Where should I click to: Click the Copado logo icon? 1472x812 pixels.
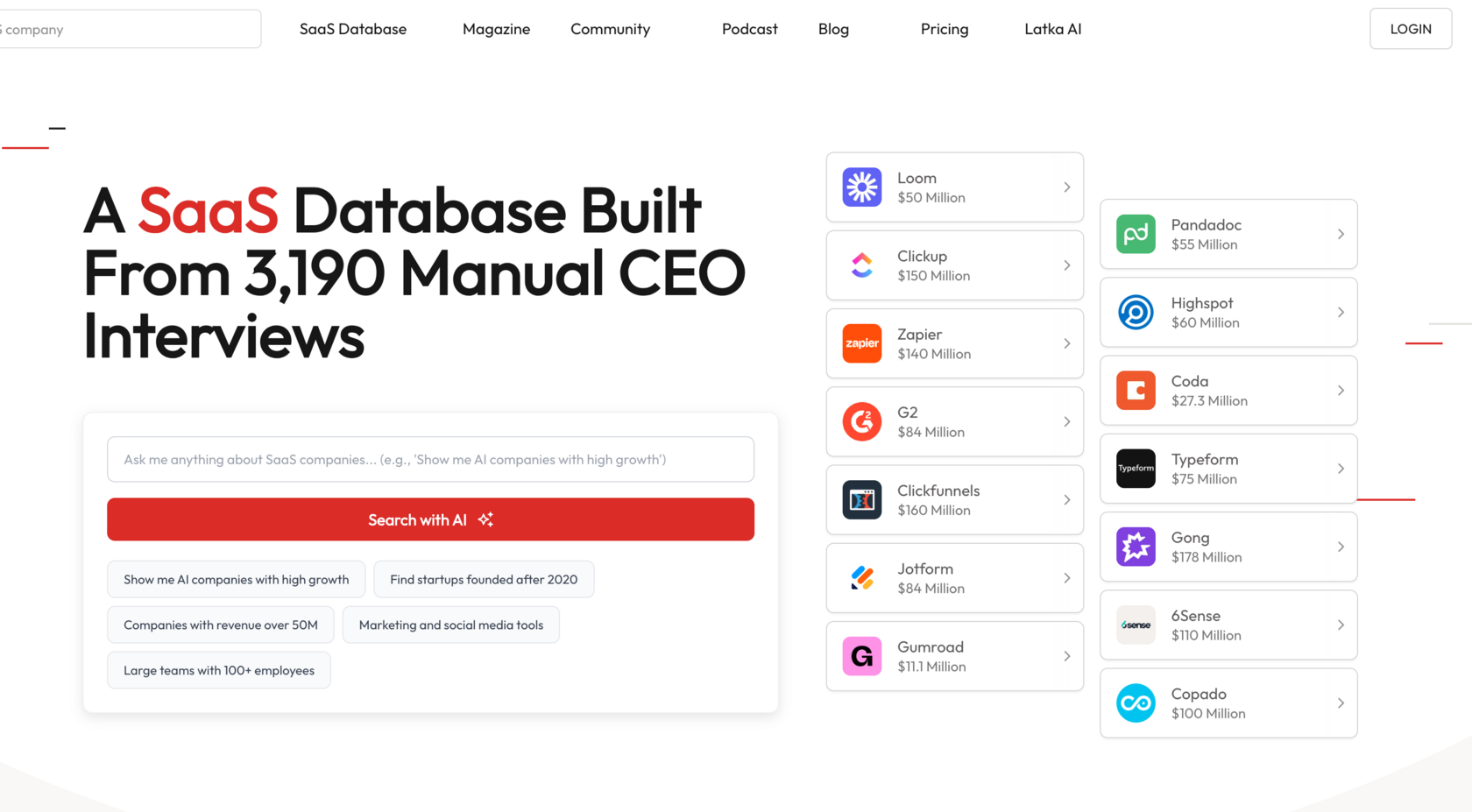pyautogui.click(x=1136, y=703)
